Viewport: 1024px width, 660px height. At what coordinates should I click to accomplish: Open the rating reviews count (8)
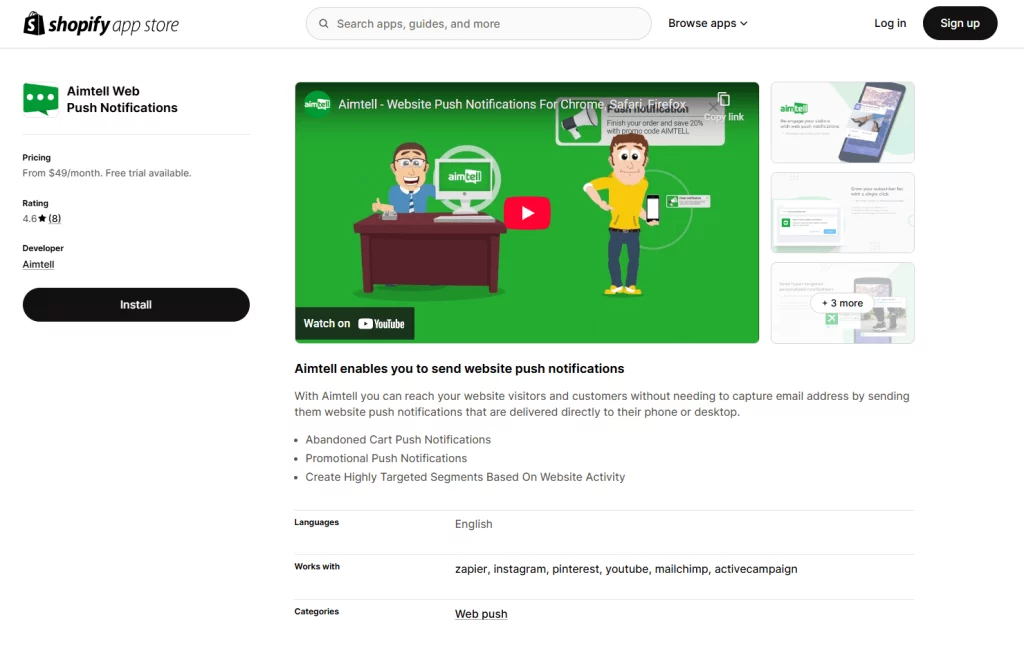tap(55, 219)
